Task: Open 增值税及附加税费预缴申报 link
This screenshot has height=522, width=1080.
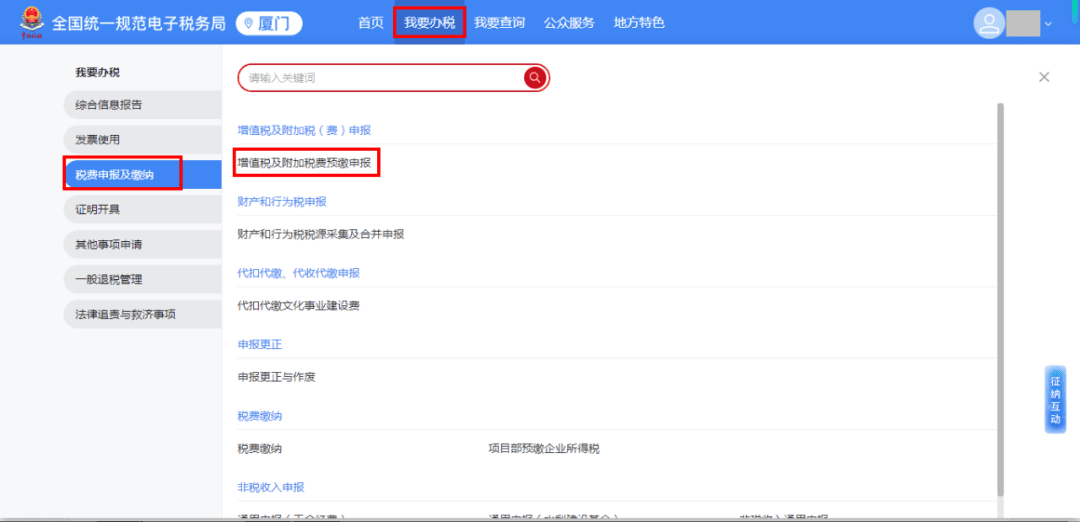Action: (304, 161)
